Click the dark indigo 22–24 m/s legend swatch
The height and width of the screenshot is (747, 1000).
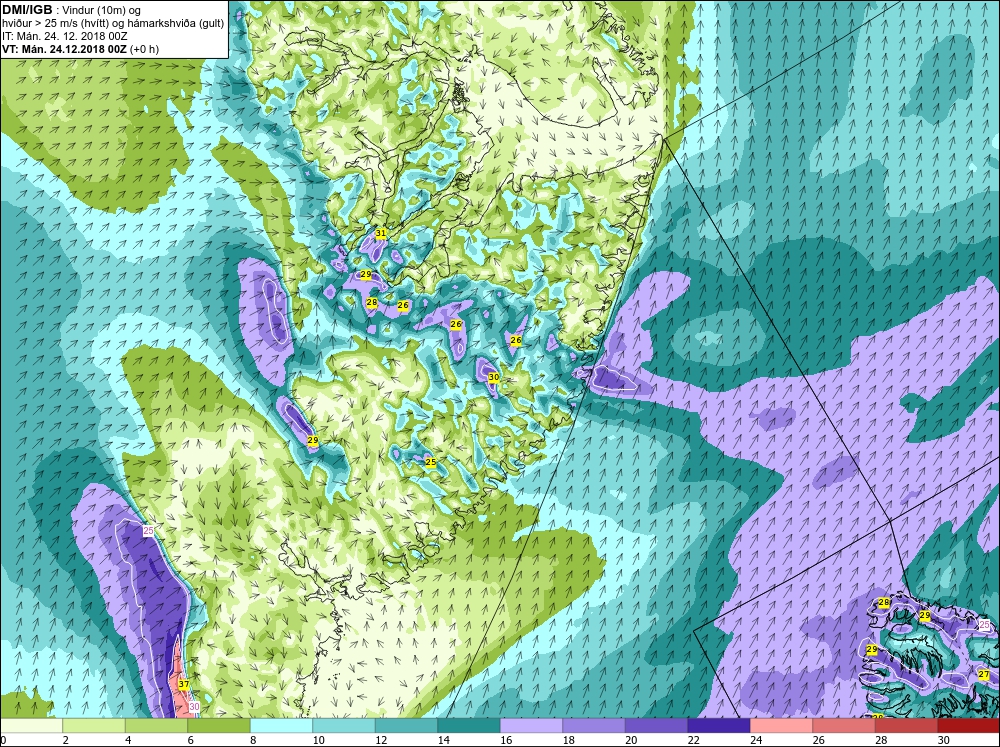point(719,725)
